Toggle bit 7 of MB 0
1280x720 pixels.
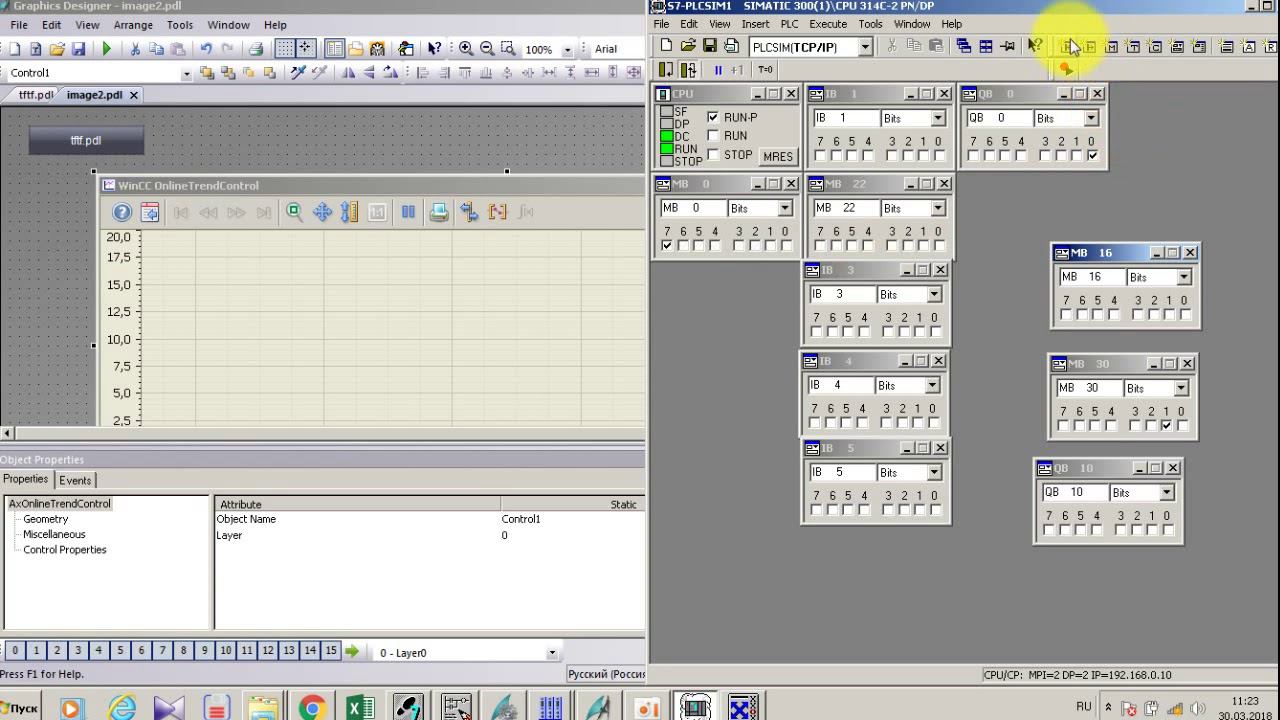point(667,246)
